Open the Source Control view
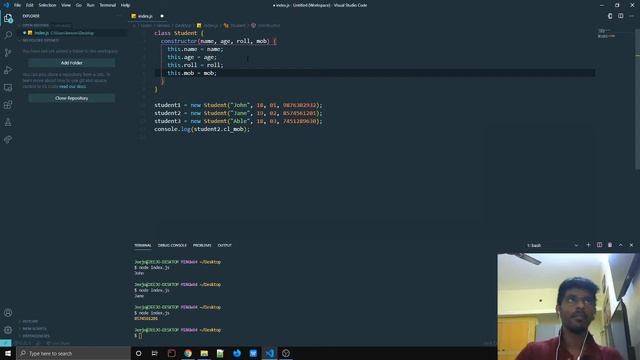 [x=8, y=53]
